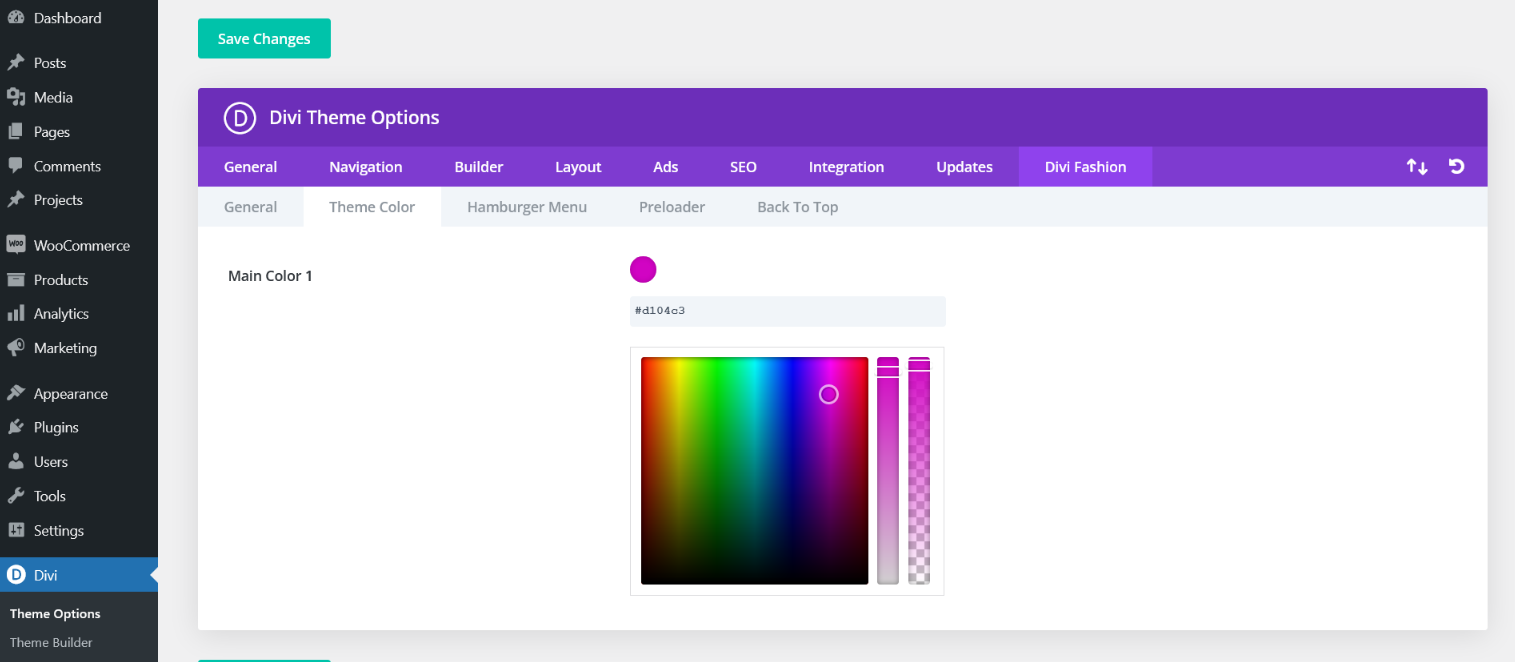Click the Projects pin icon
Viewport: 1515px width, 662px height.
coord(15,199)
